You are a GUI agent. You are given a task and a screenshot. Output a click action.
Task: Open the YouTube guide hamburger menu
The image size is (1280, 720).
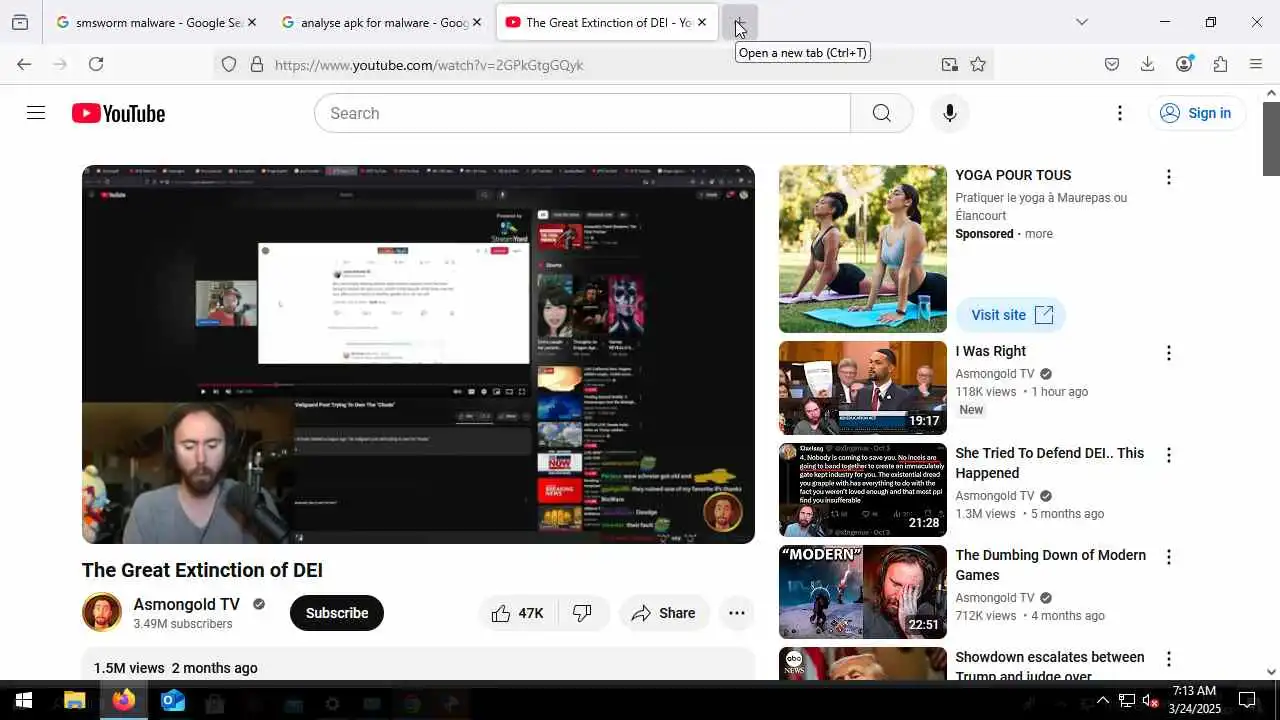pos(36,113)
